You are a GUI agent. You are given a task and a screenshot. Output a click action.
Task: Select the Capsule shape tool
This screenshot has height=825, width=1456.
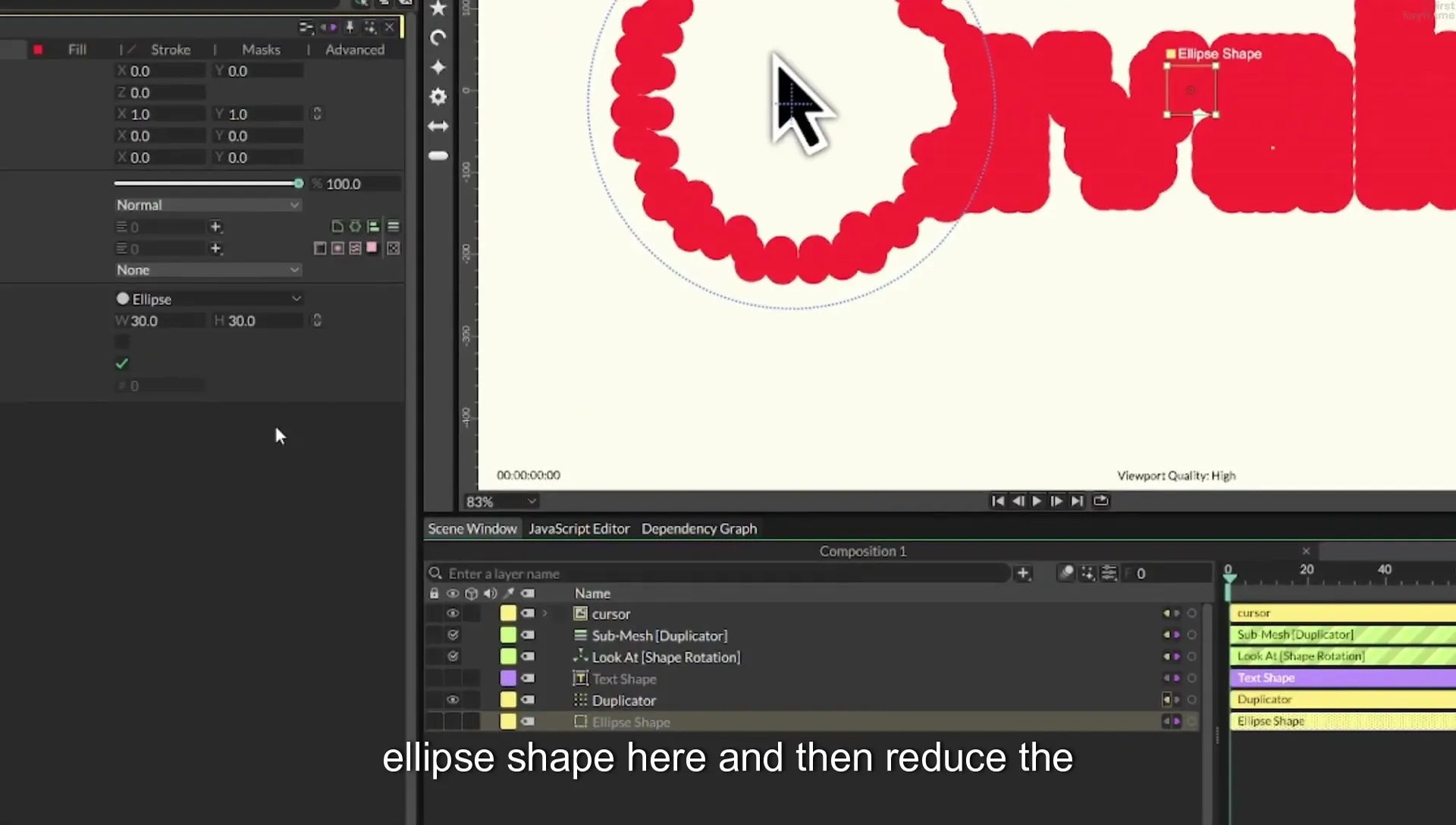438,155
